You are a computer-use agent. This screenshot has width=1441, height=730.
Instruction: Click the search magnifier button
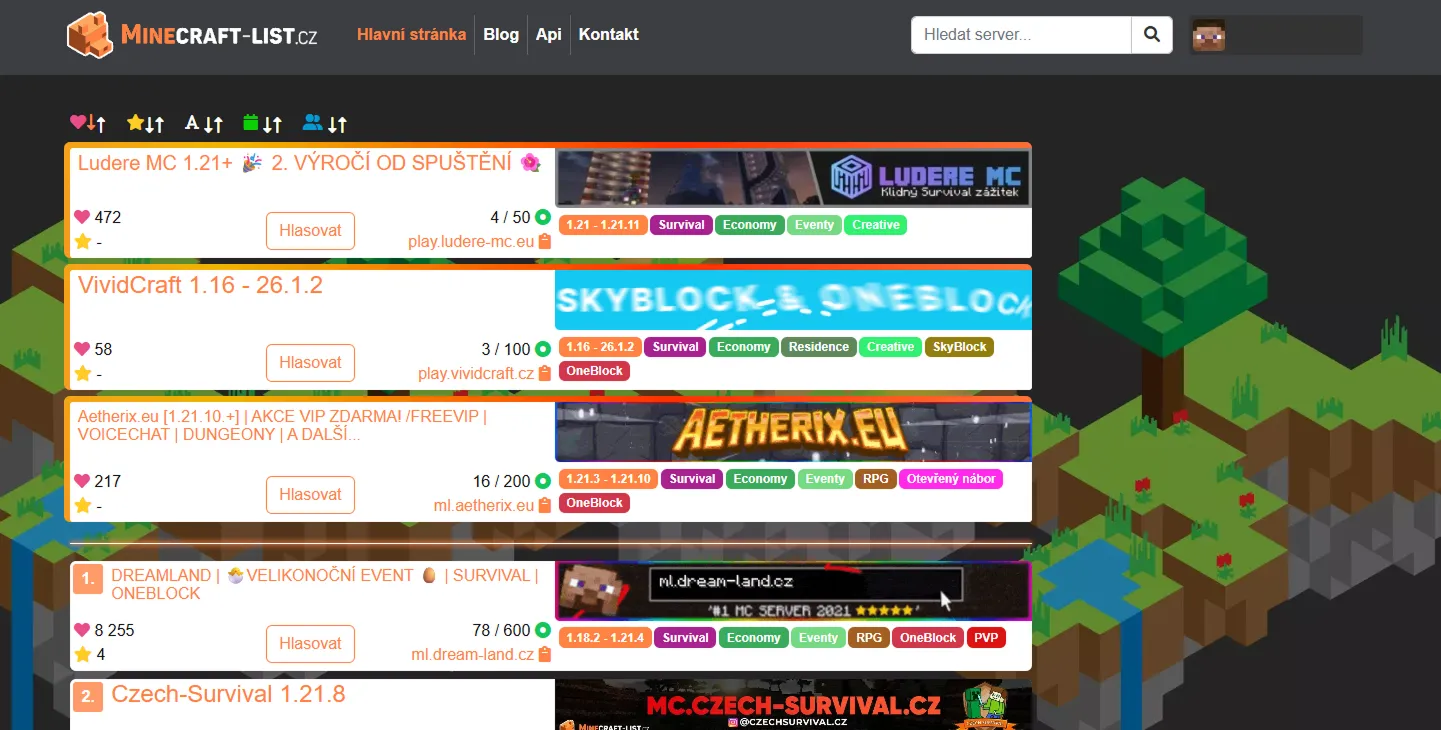[x=1152, y=35]
